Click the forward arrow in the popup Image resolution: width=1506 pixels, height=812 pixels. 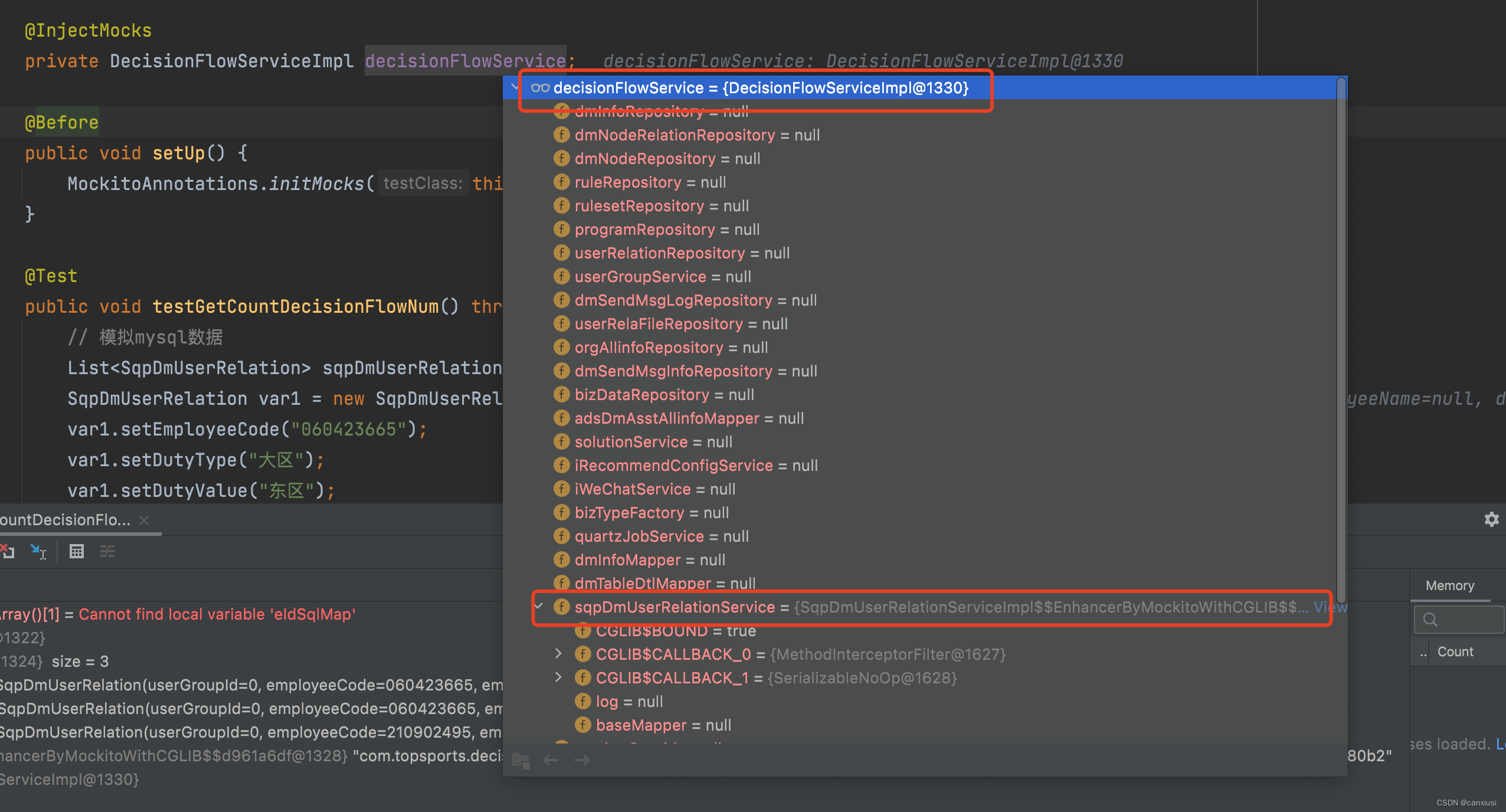click(582, 760)
